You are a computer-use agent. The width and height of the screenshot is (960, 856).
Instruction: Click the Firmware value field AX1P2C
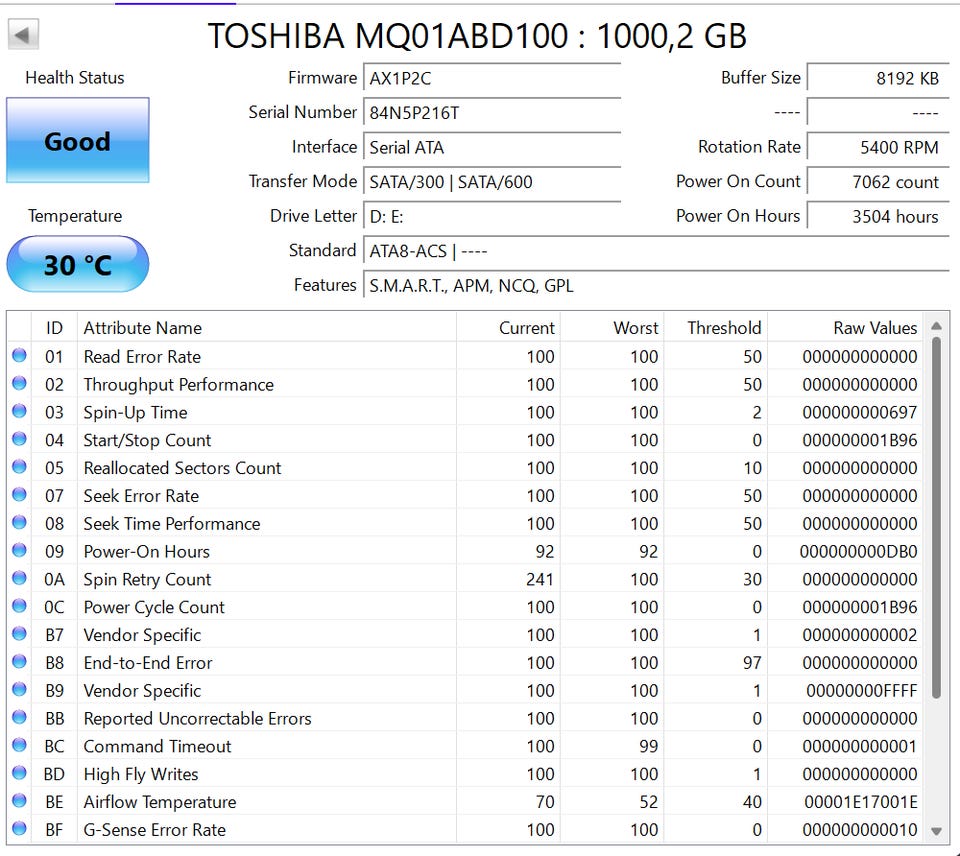492,78
